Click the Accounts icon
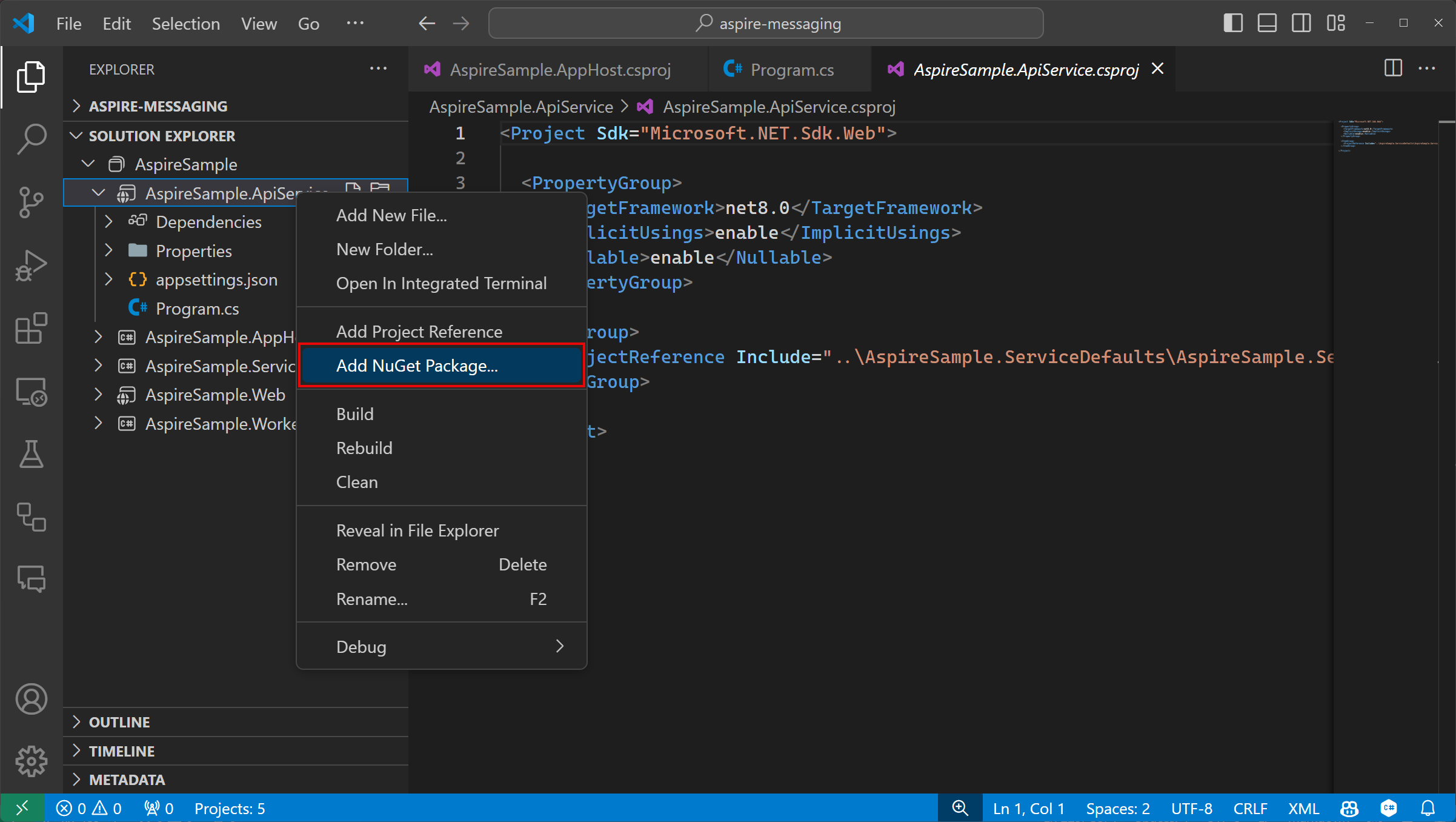Screen dimensions: 1456x822 coord(31,698)
